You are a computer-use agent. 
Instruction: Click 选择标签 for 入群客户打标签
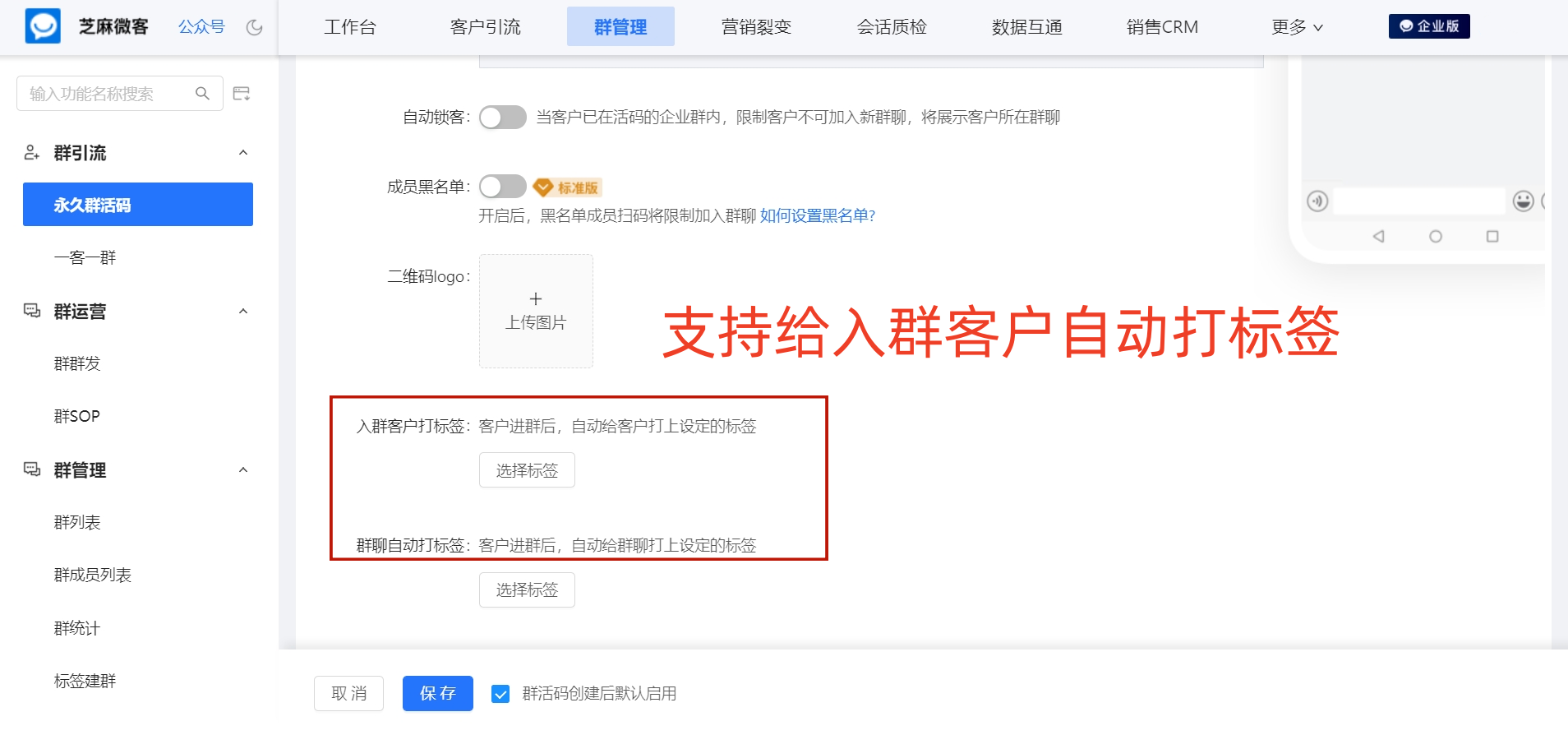point(527,470)
